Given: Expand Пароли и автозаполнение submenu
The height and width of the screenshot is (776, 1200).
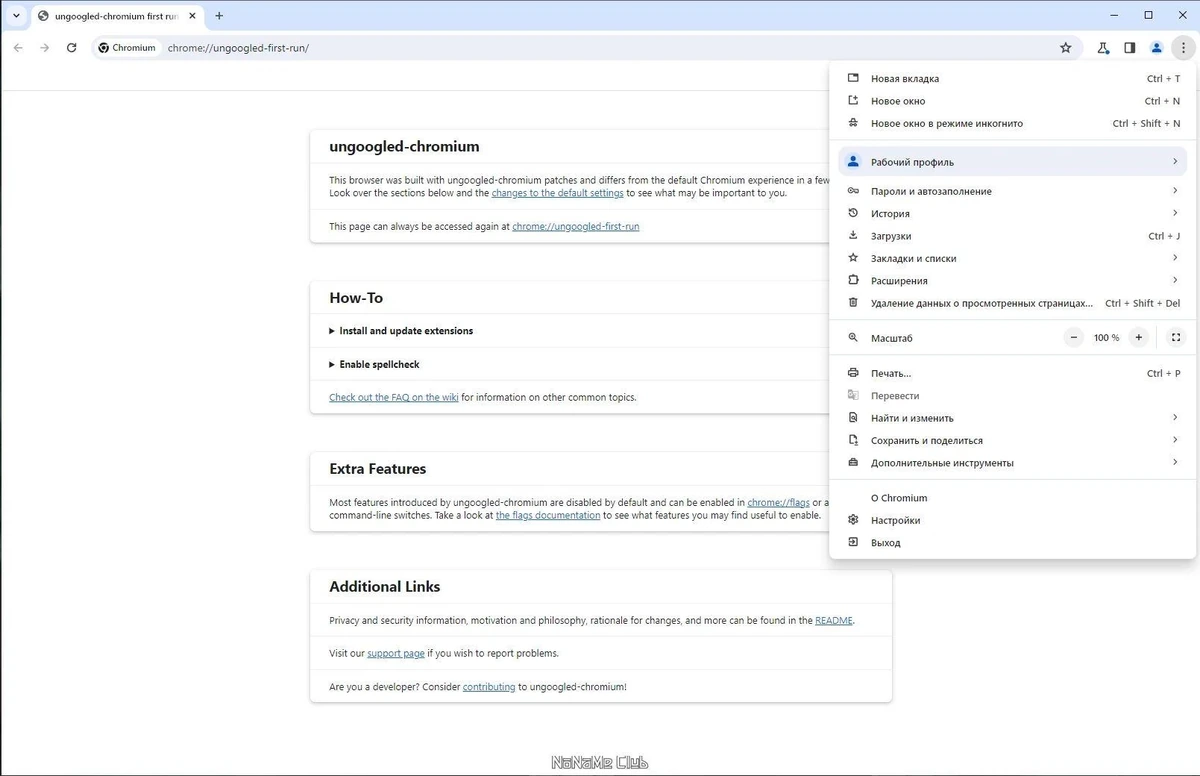Looking at the screenshot, I should [1012, 191].
